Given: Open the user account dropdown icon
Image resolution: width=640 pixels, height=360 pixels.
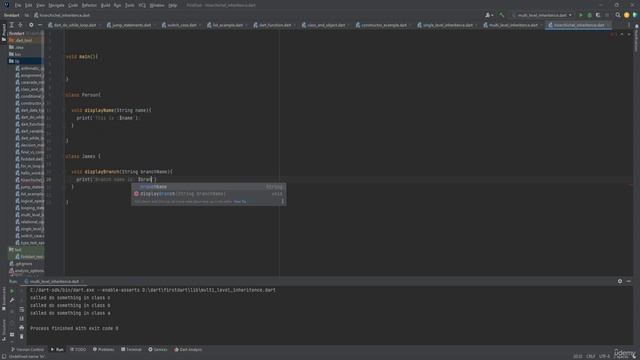Looking at the screenshot, I should click(x=489, y=15).
